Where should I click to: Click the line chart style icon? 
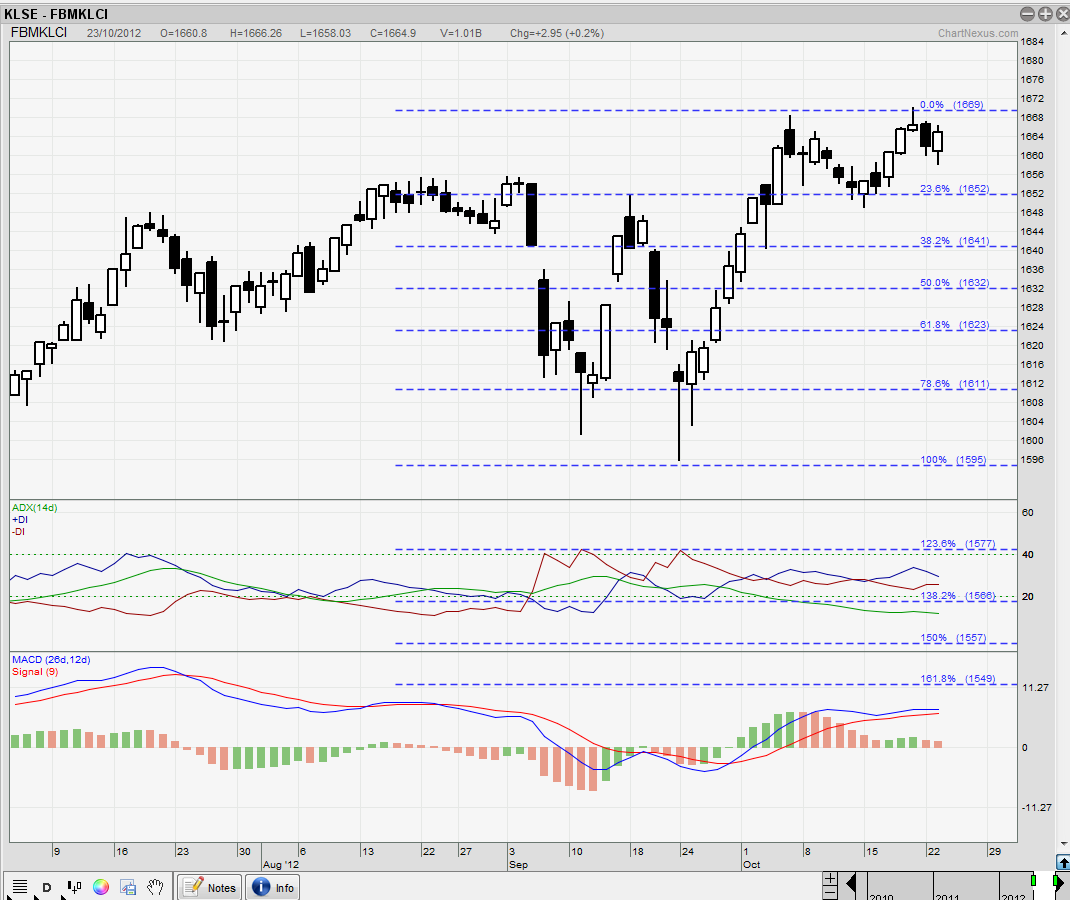point(19,887)
